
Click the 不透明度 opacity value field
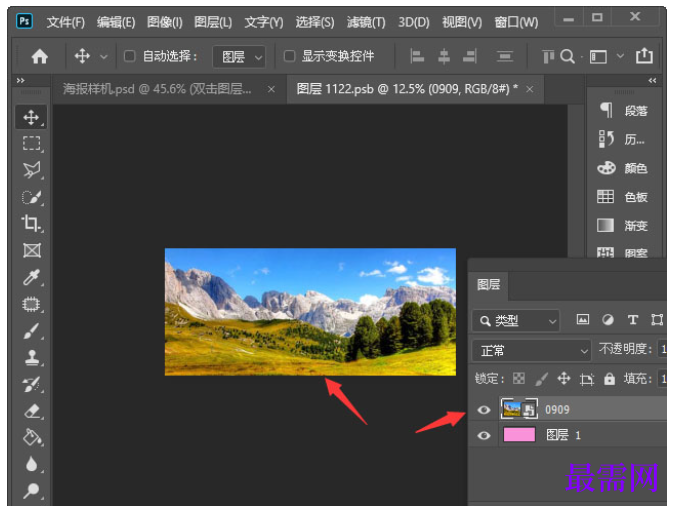click(662, 349)
